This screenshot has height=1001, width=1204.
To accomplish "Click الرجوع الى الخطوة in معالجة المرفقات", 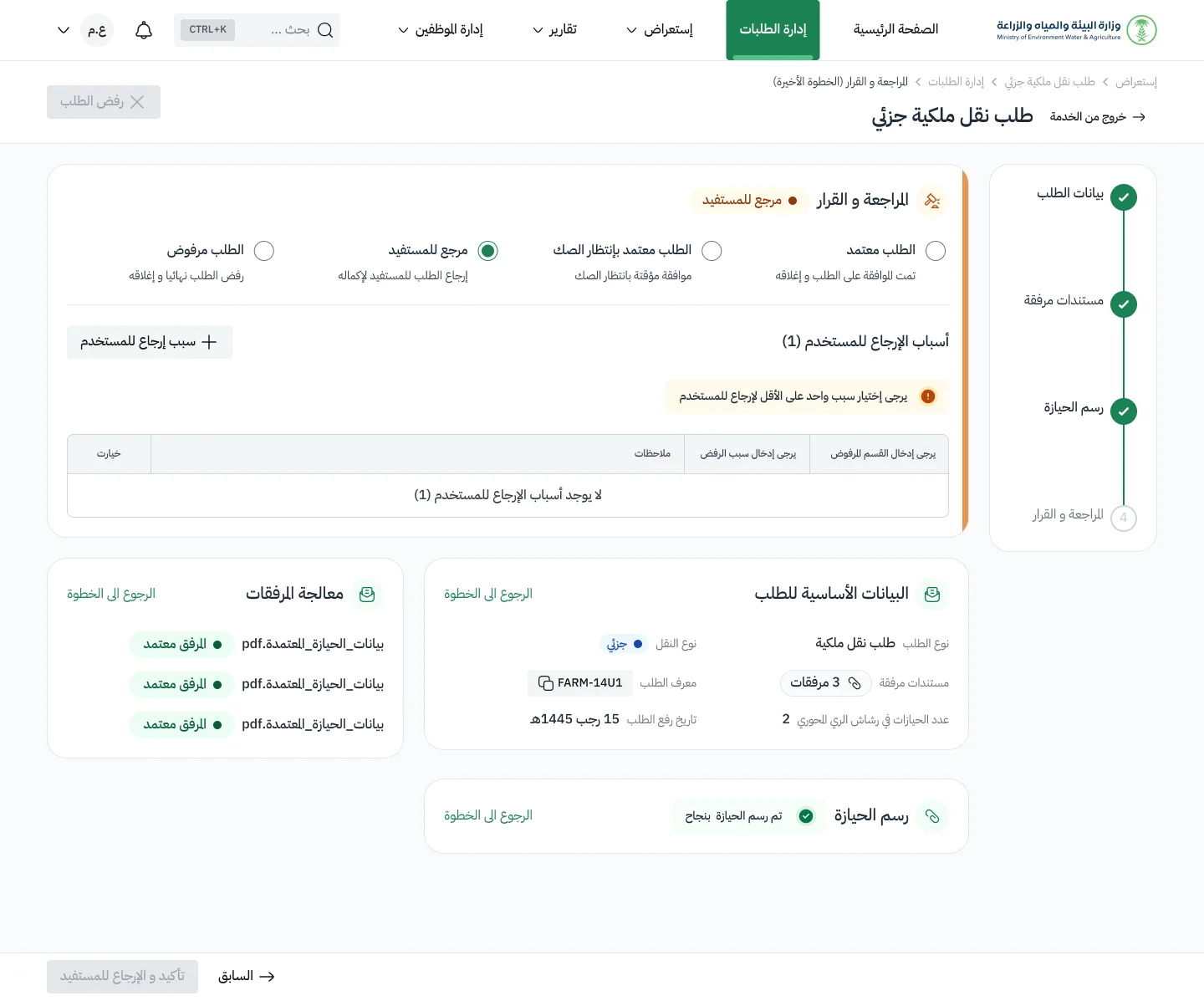I will [x=111, y=594].
